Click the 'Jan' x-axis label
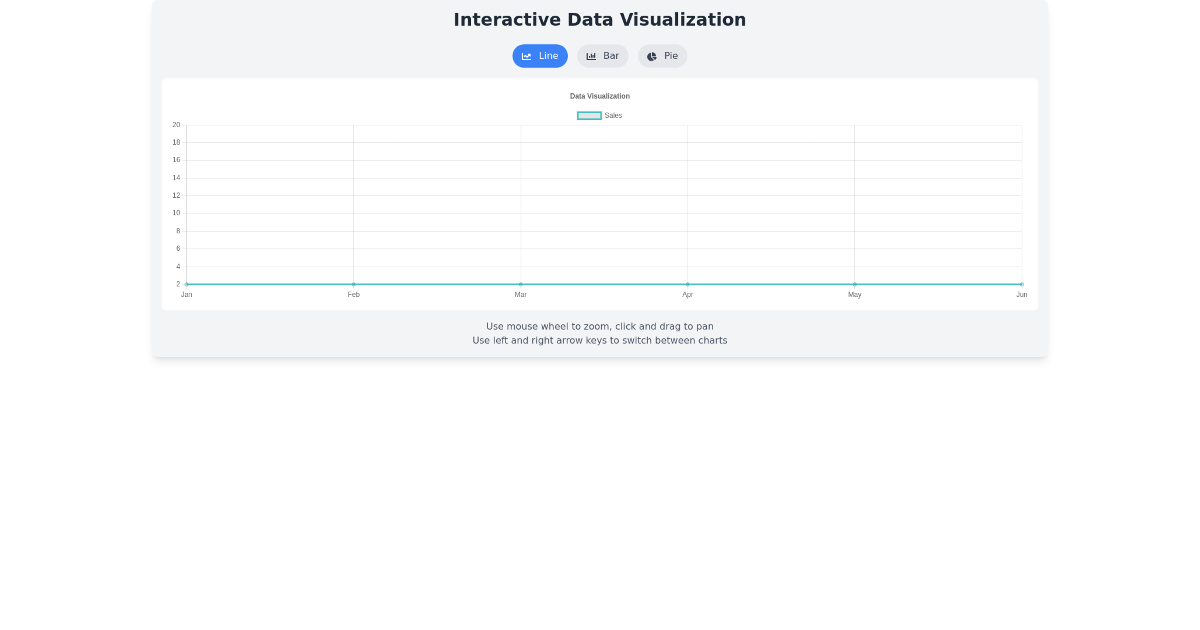The image size is (1200, 630). [186, 295]
